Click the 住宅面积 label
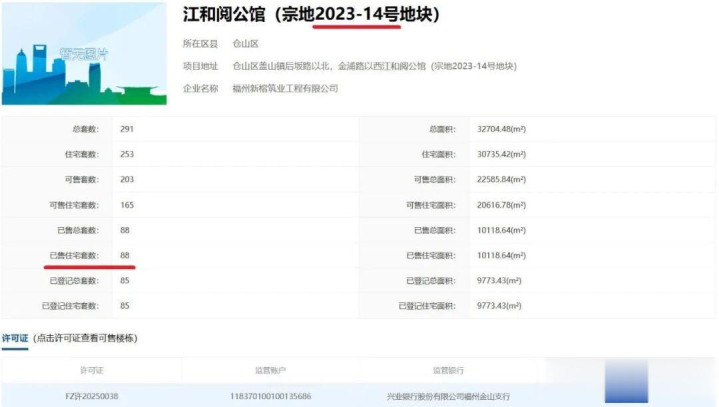719x407 pixels. click(x=439, y=154)
